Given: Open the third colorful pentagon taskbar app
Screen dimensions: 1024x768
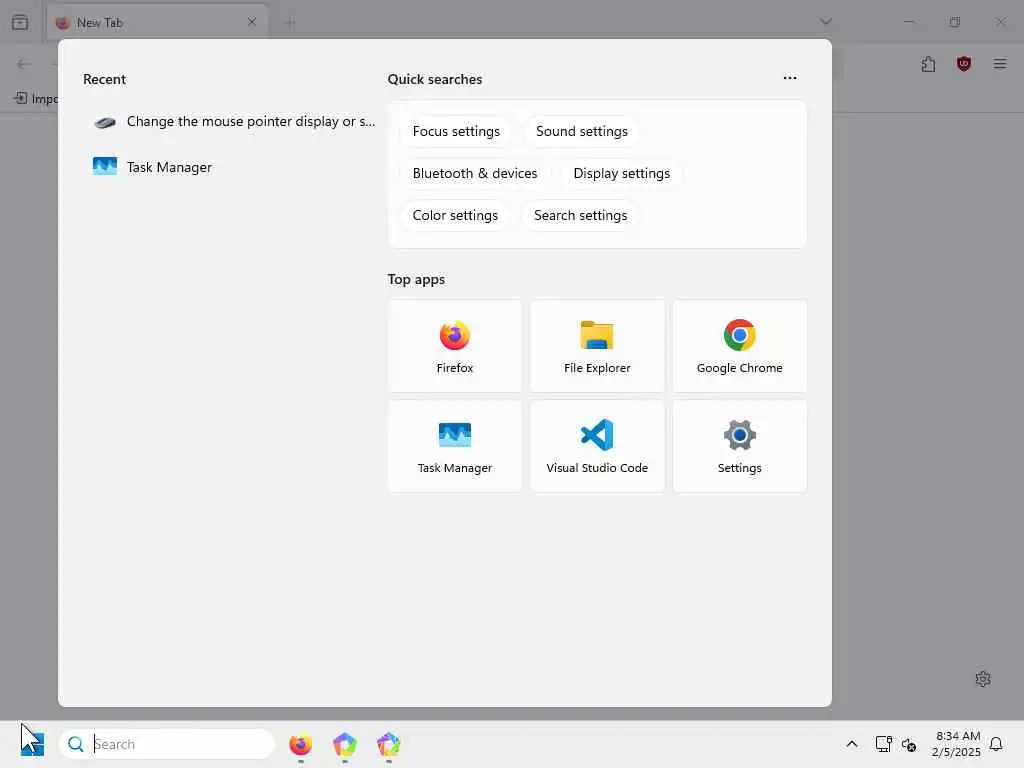Looking at the screenshot, I should (x=389, y=744).
